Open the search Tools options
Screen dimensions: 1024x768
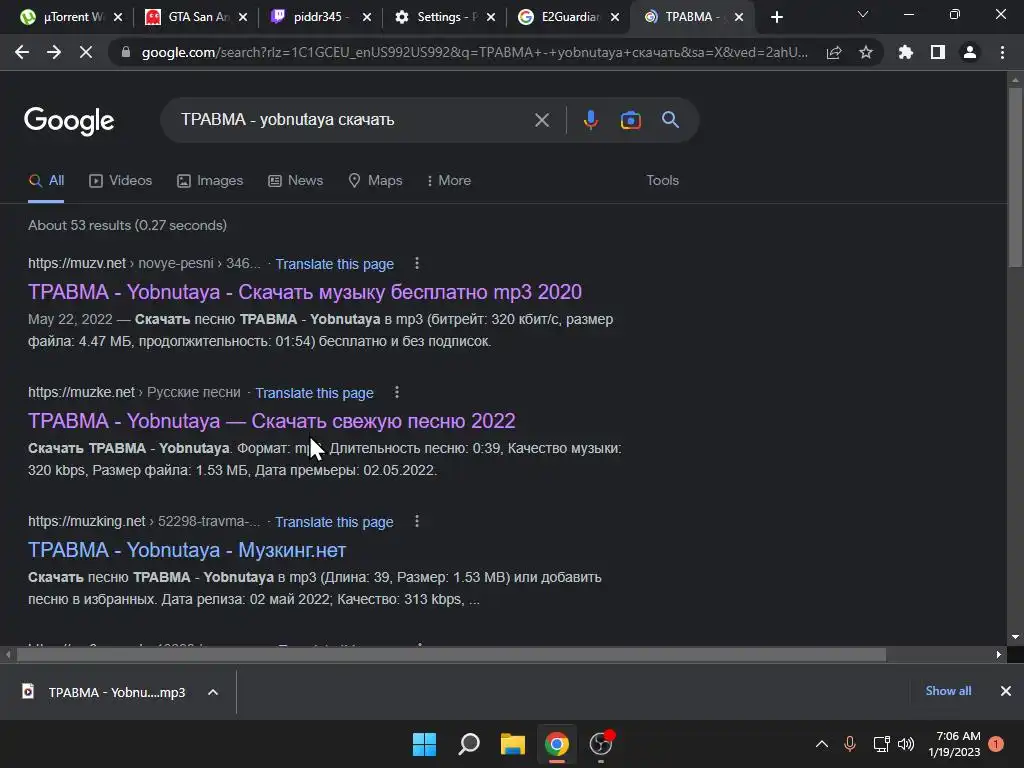pos(662,181)
